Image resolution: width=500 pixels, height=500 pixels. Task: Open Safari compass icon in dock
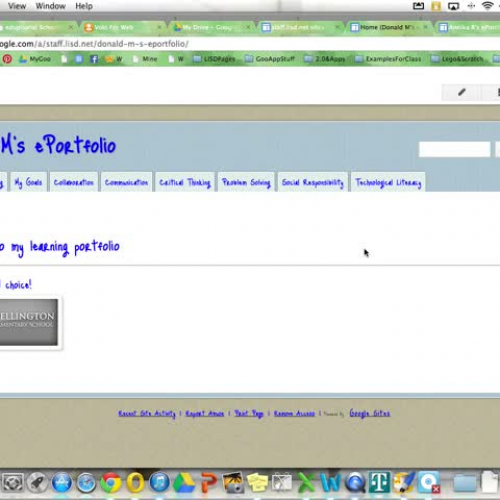(86, 482)
